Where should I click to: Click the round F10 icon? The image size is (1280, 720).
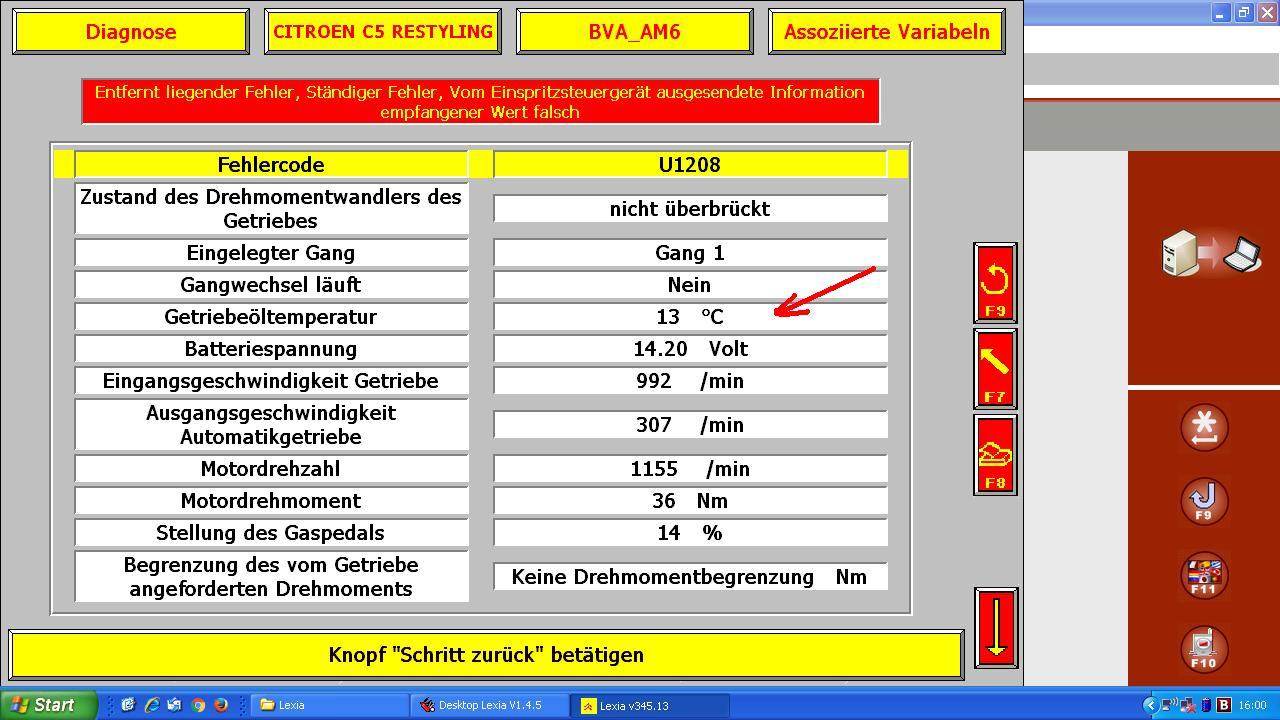click(x=1204, y=650)
